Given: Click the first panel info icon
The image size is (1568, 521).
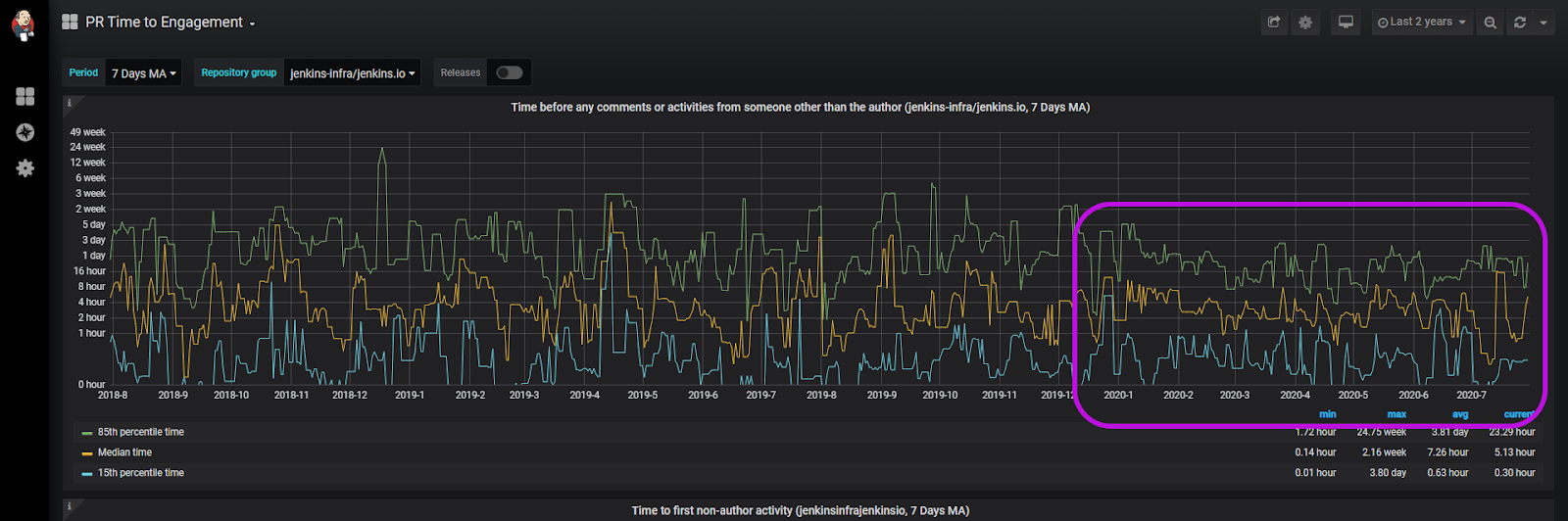Looking at the screenshot, I should 69,103.
